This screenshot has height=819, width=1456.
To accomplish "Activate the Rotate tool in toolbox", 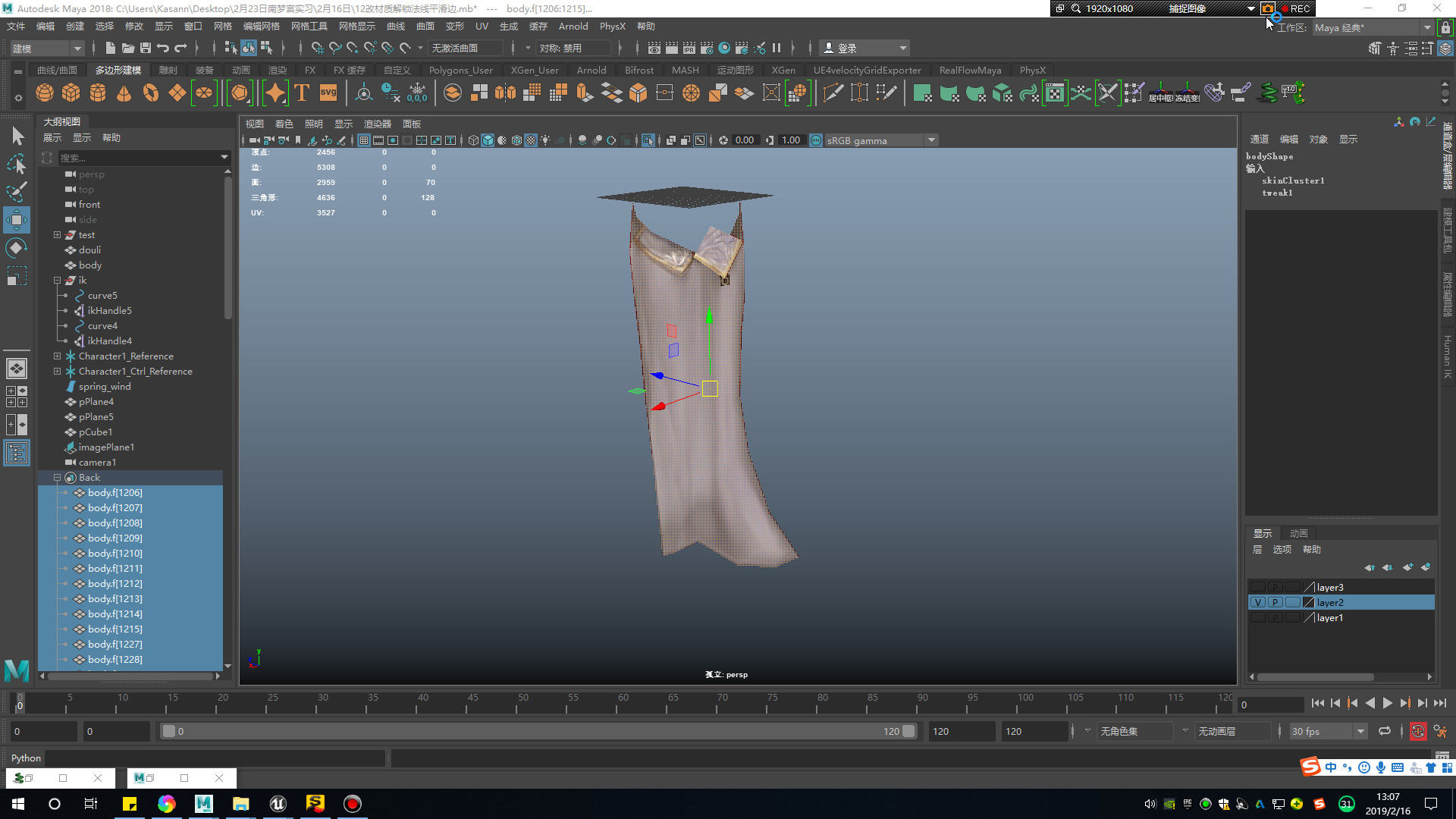I will tap(17, 248).
